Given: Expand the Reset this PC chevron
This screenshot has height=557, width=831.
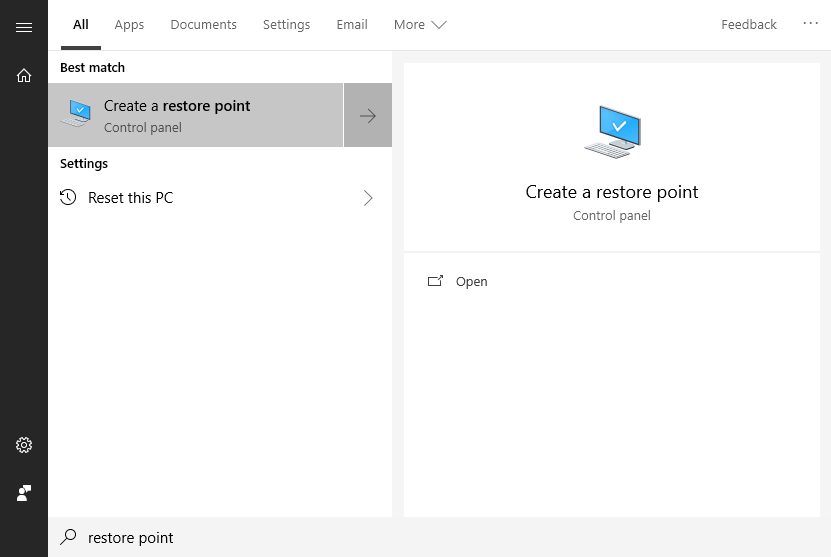Looking at the screenshot, I should 368,198.
